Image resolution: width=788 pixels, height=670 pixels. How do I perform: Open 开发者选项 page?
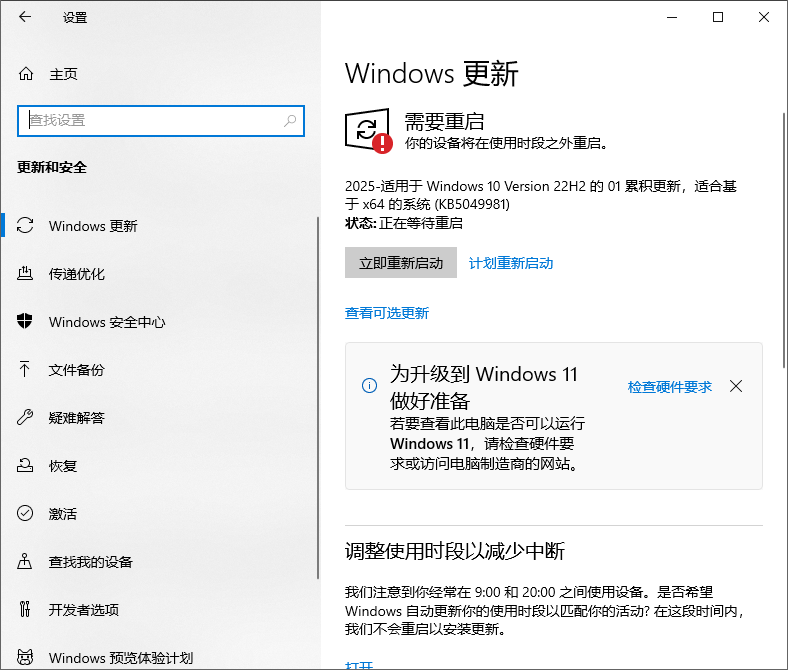click(160, 609)
